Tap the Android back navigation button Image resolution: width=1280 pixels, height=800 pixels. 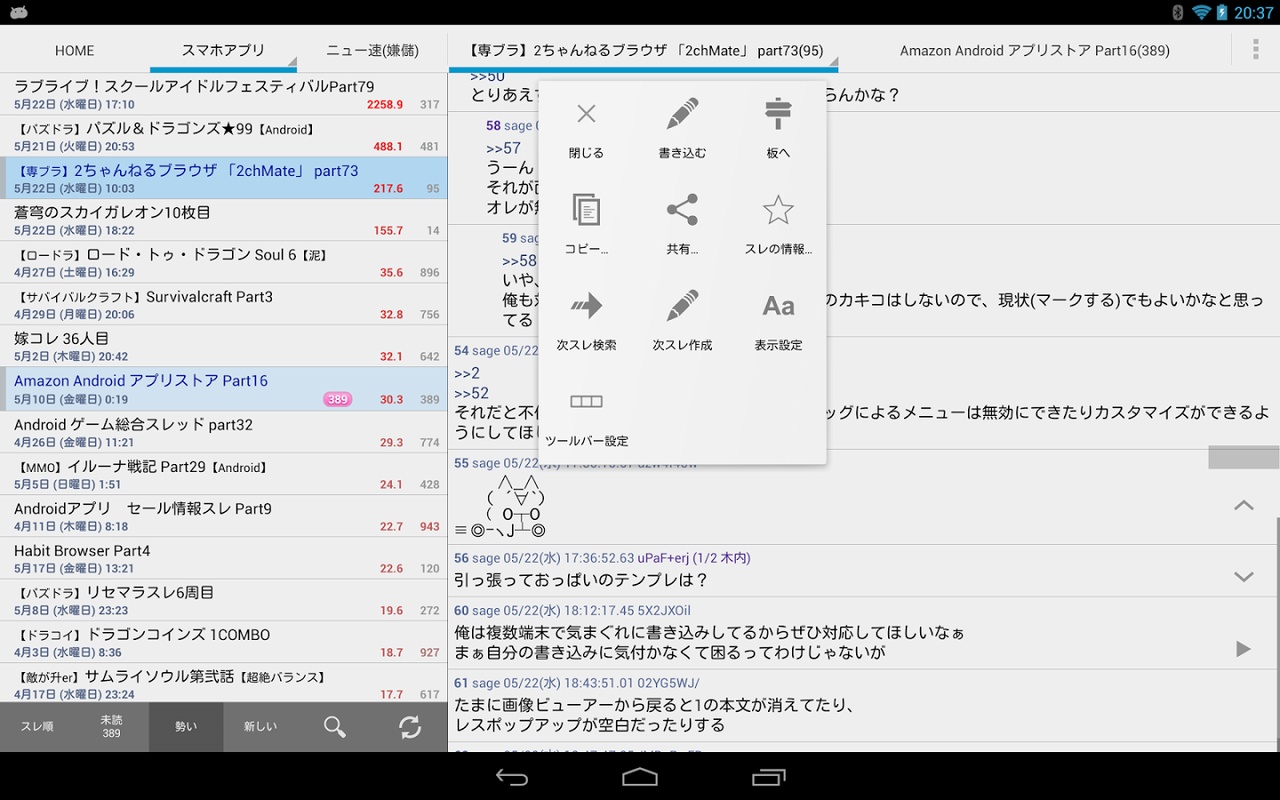512,777
